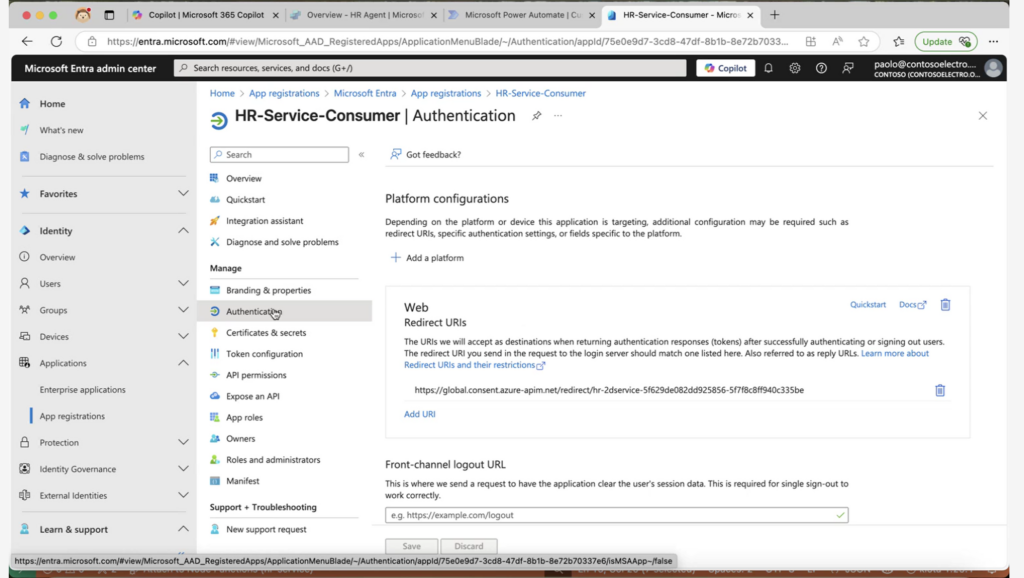Open browser menu with three dots
1024x578 pixels.
993,41
